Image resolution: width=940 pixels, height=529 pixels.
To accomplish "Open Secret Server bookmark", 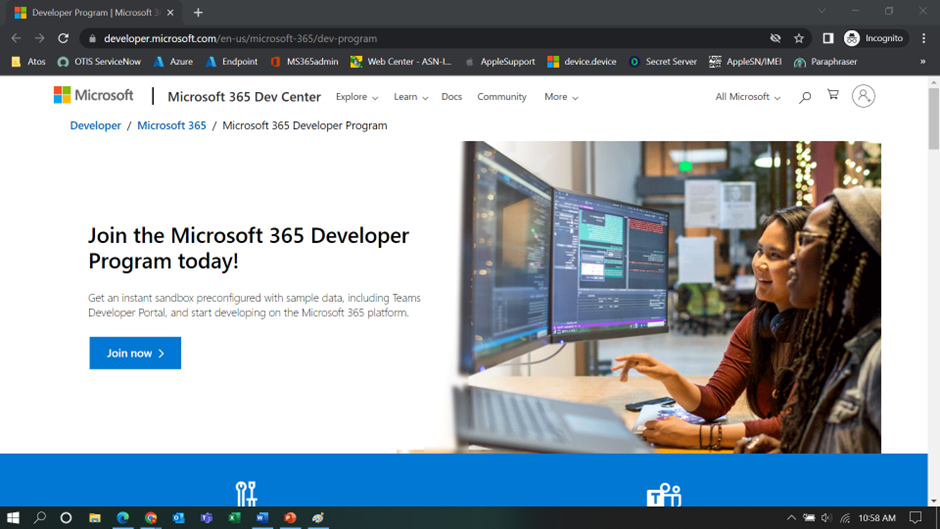I will [662, 62].
